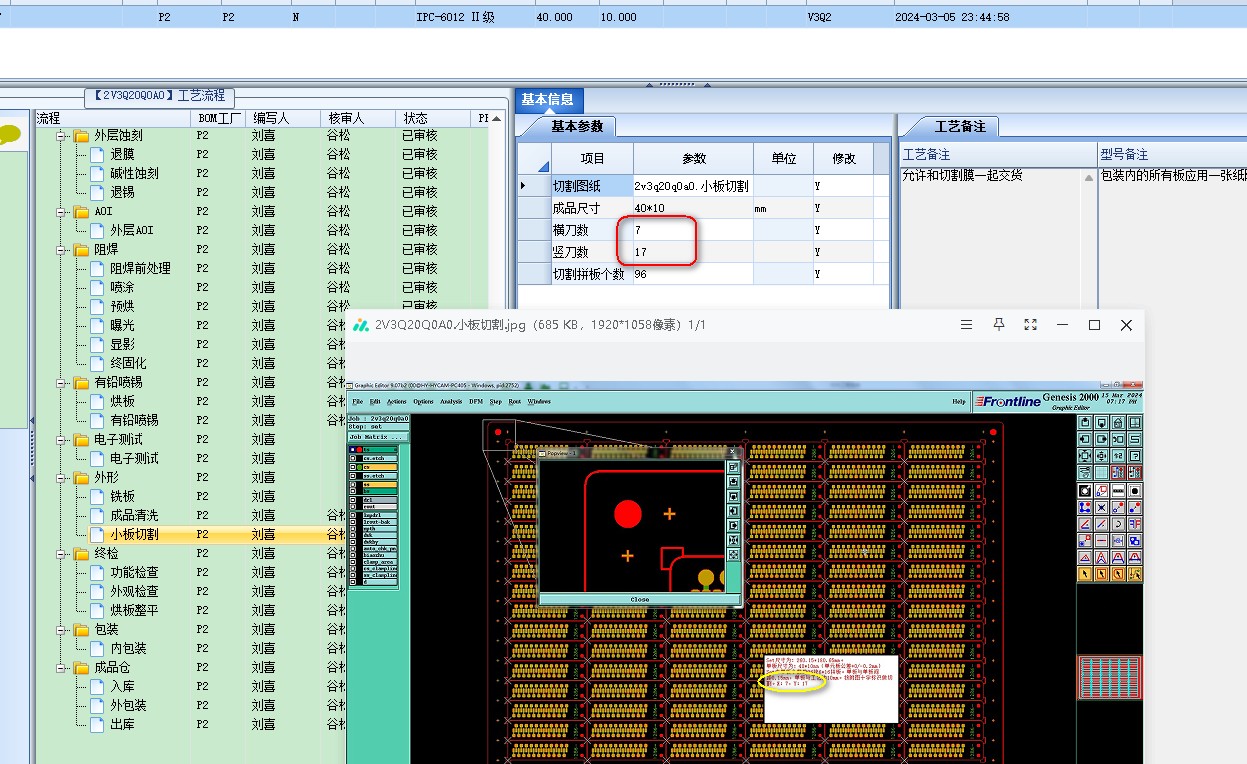Click the Close button in the Popview panel
The height and width of the screenshot is (764, 1247).
[x=639, y=599]
